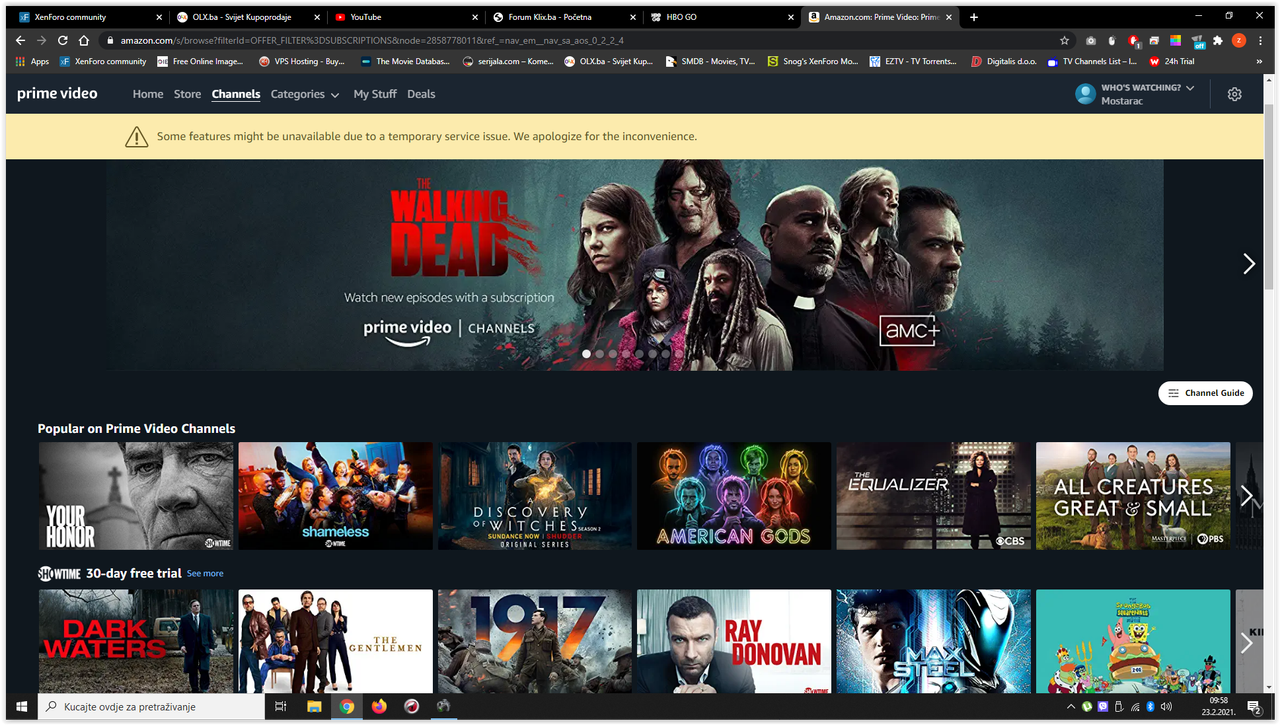The image size is (1280, 725).
Task: Open the 24h Trial bookmark
Action: (x=1172, y=61)
